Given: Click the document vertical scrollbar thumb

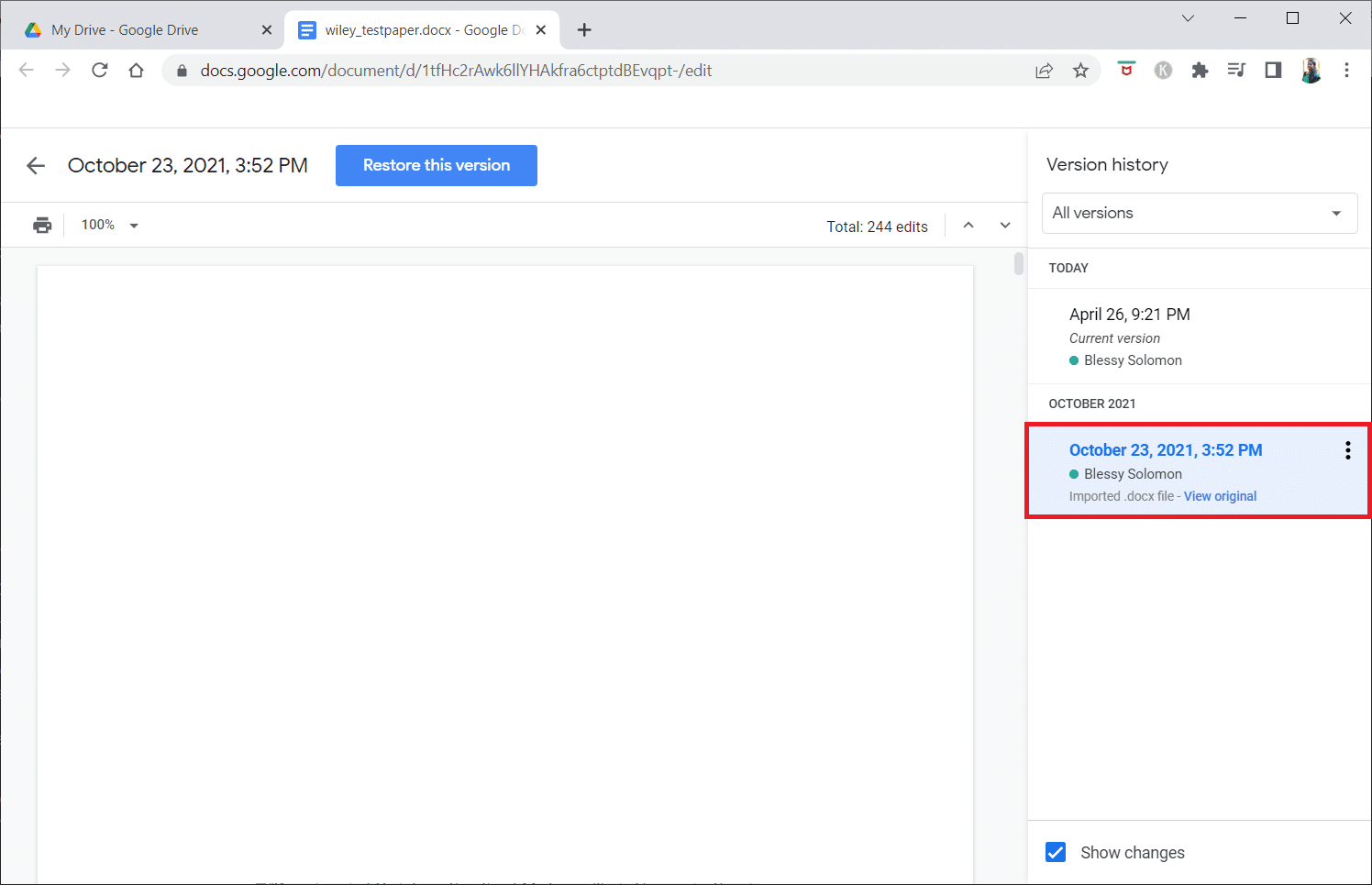Looking at the screenshot, I should (x=1019, y=263).
